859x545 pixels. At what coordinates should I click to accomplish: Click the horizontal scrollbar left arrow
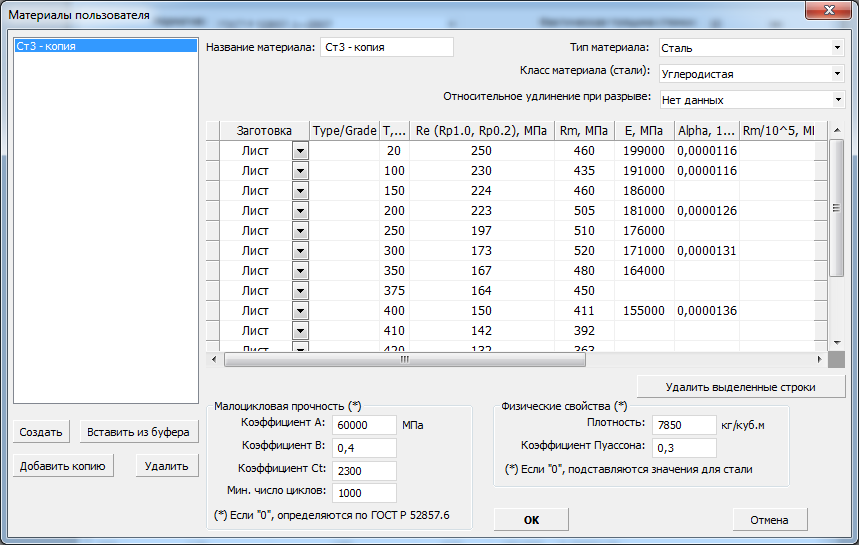click(x=214, y=359)
